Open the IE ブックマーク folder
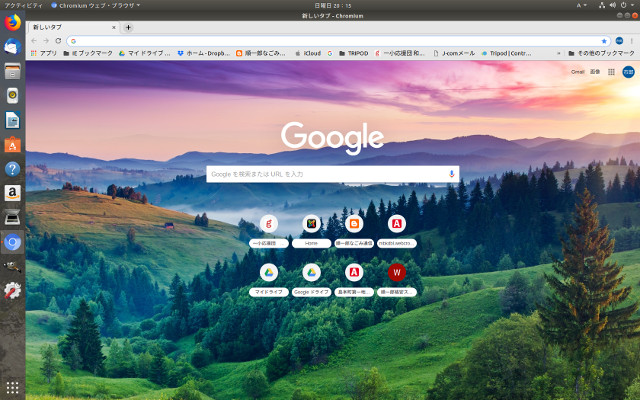The image size is (640, 400). [88, 53]
